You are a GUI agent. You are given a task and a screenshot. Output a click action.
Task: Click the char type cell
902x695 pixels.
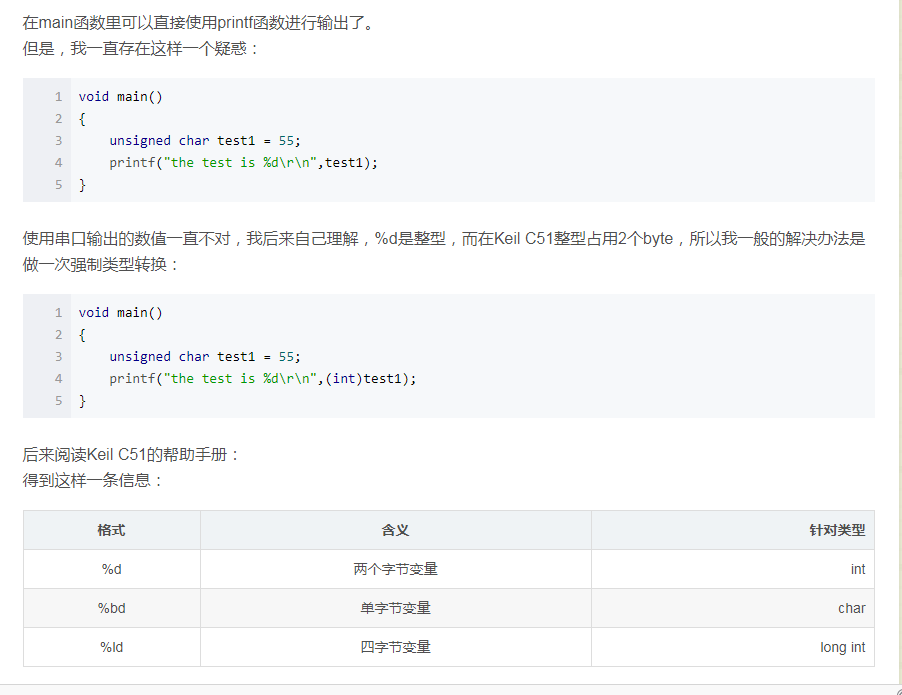click(850, 608)
